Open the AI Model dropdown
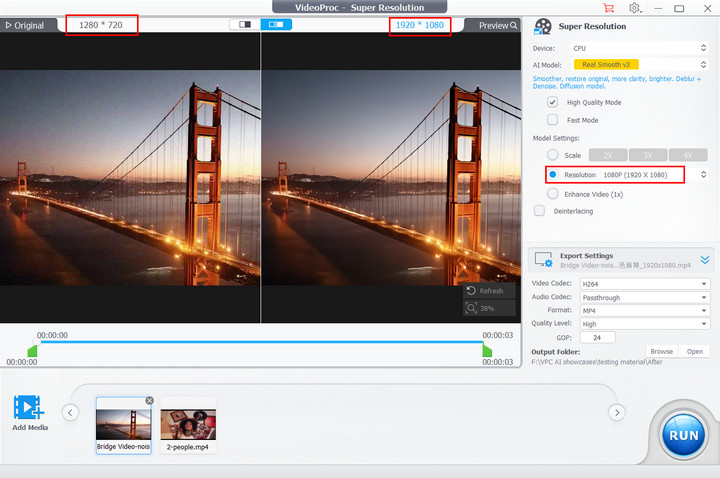The image size is (720, 478). click(x=640, y=65)
